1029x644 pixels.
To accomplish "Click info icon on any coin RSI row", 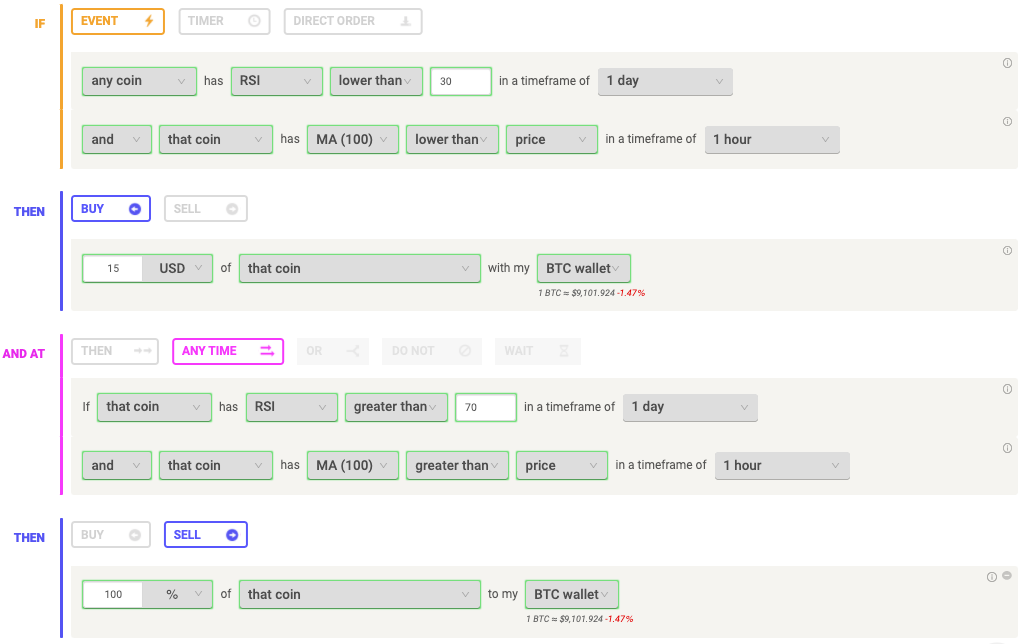I will coord(1007,63).
